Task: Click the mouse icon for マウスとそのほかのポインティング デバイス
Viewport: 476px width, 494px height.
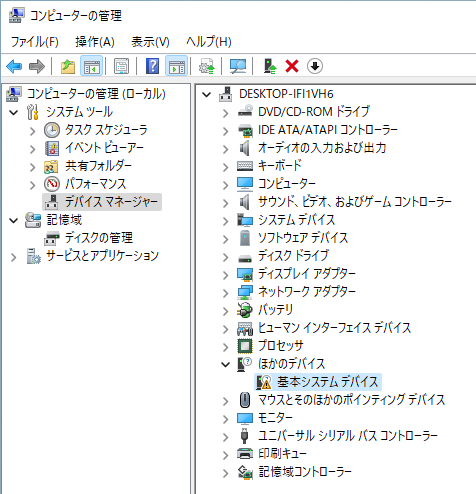Action: click(x=245, y=400)
